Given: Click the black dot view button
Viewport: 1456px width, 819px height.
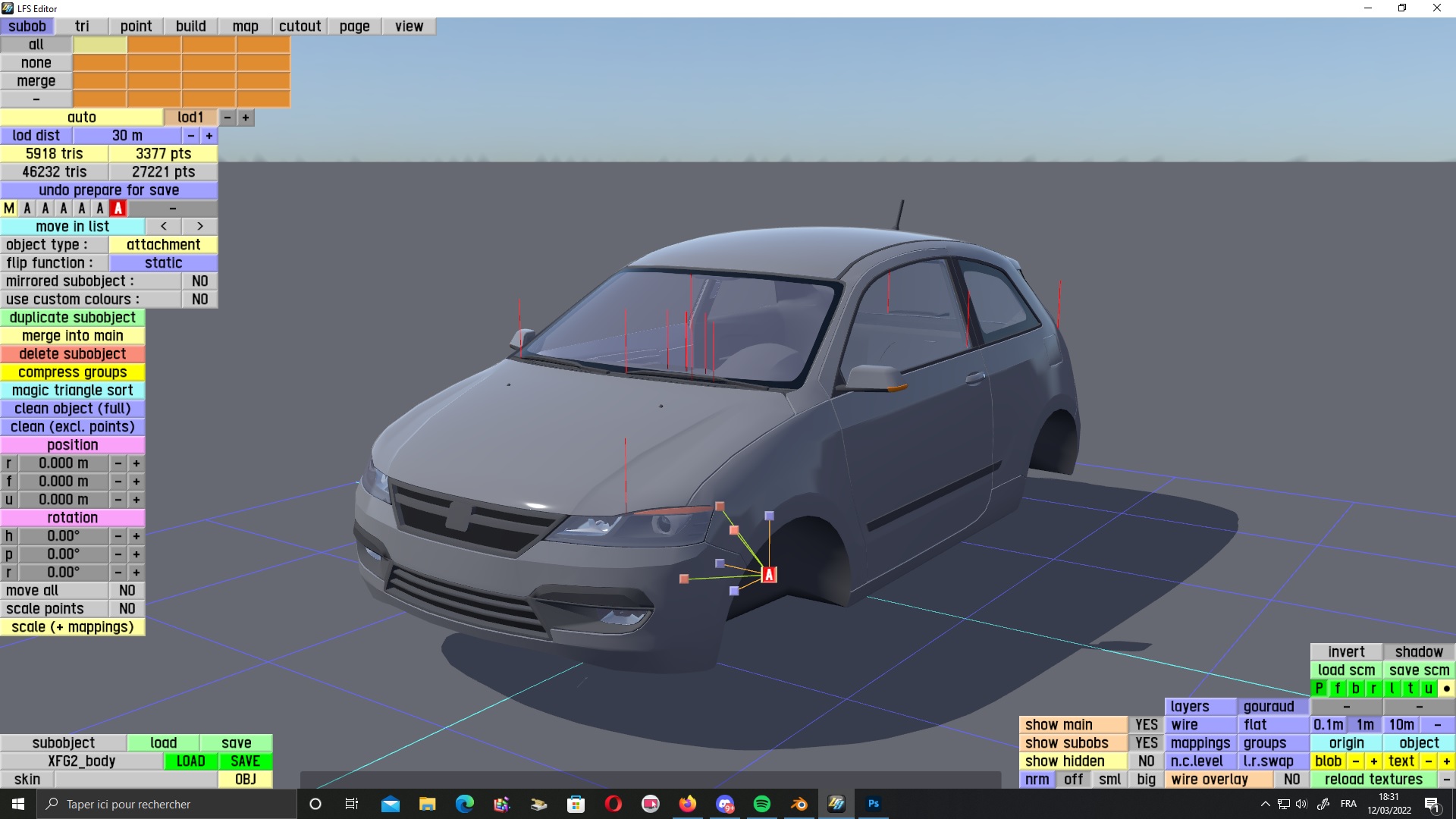Looking at the screenshot, I should (1446, 689).
